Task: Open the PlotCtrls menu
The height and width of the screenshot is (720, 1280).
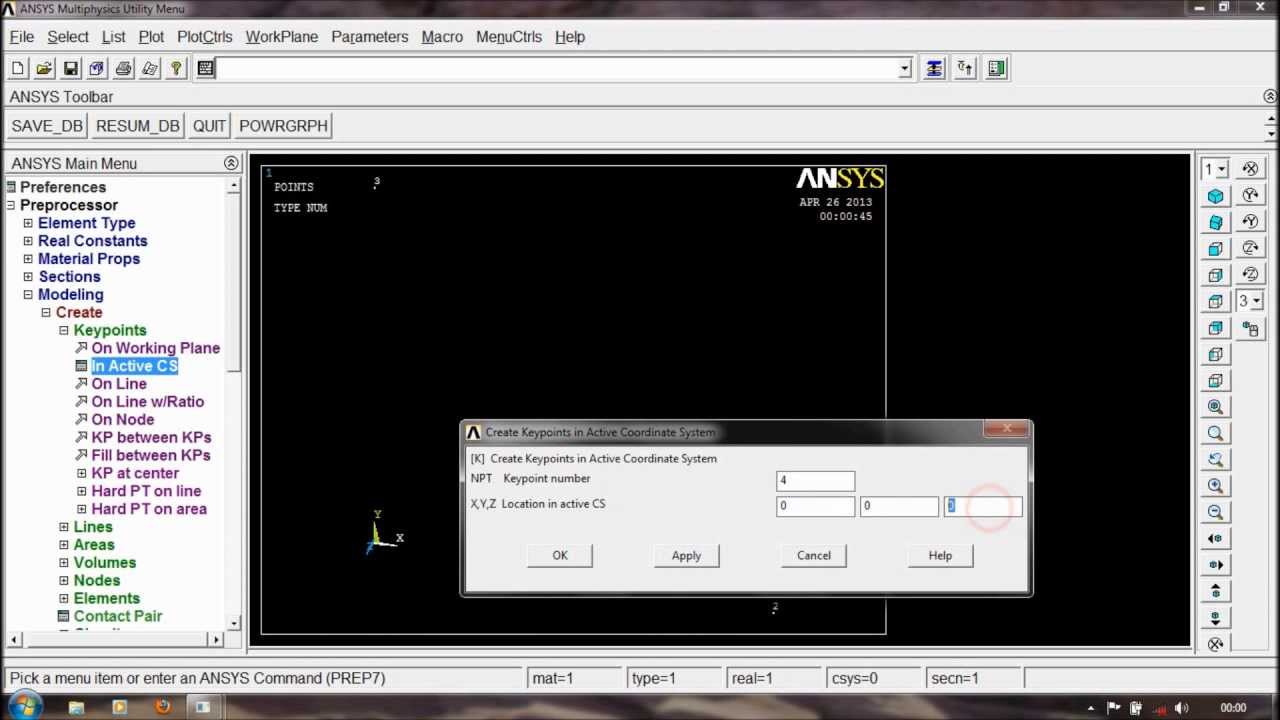Action: tap(205, 37)
